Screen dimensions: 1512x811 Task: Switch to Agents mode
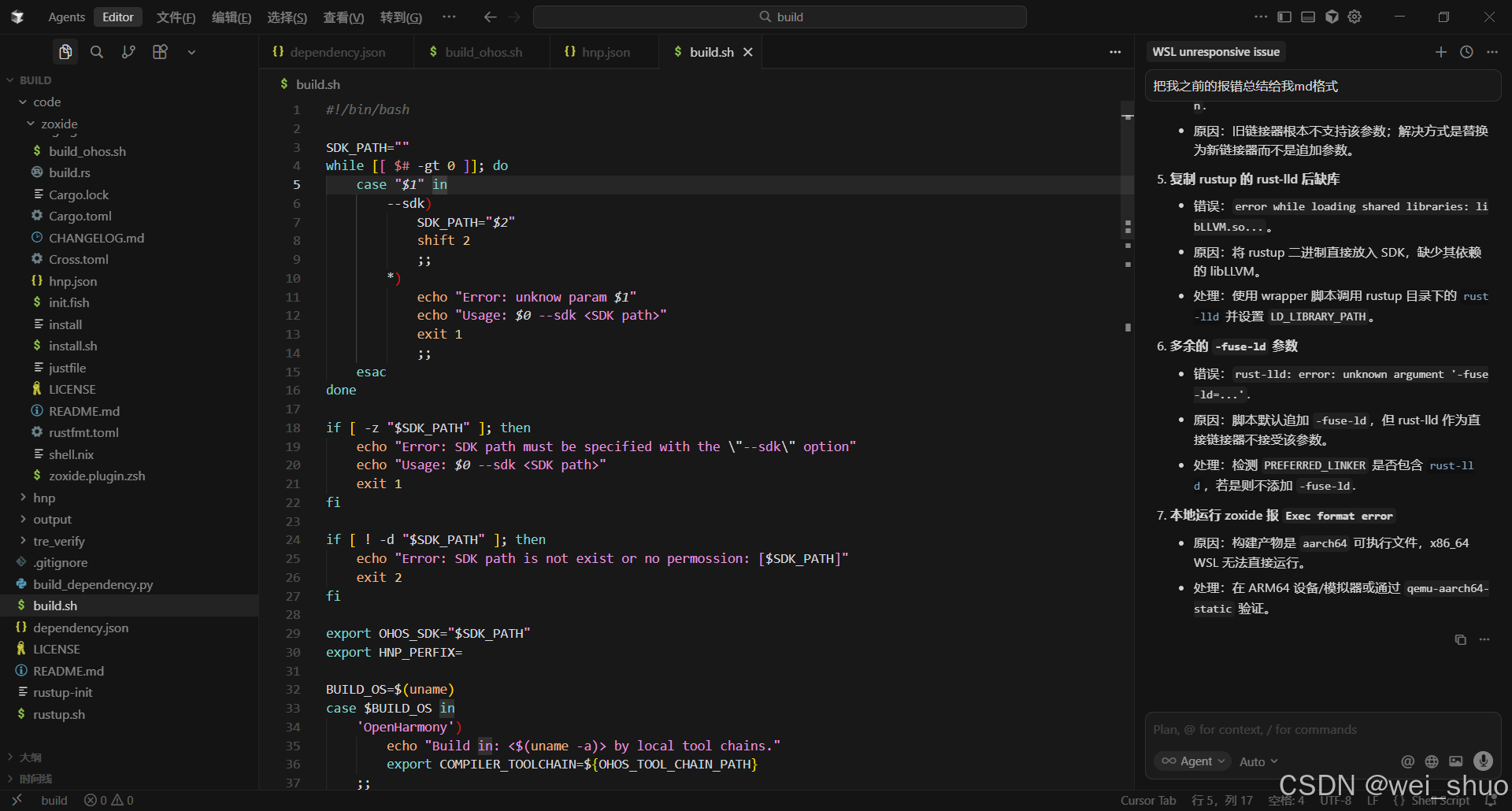66,17
